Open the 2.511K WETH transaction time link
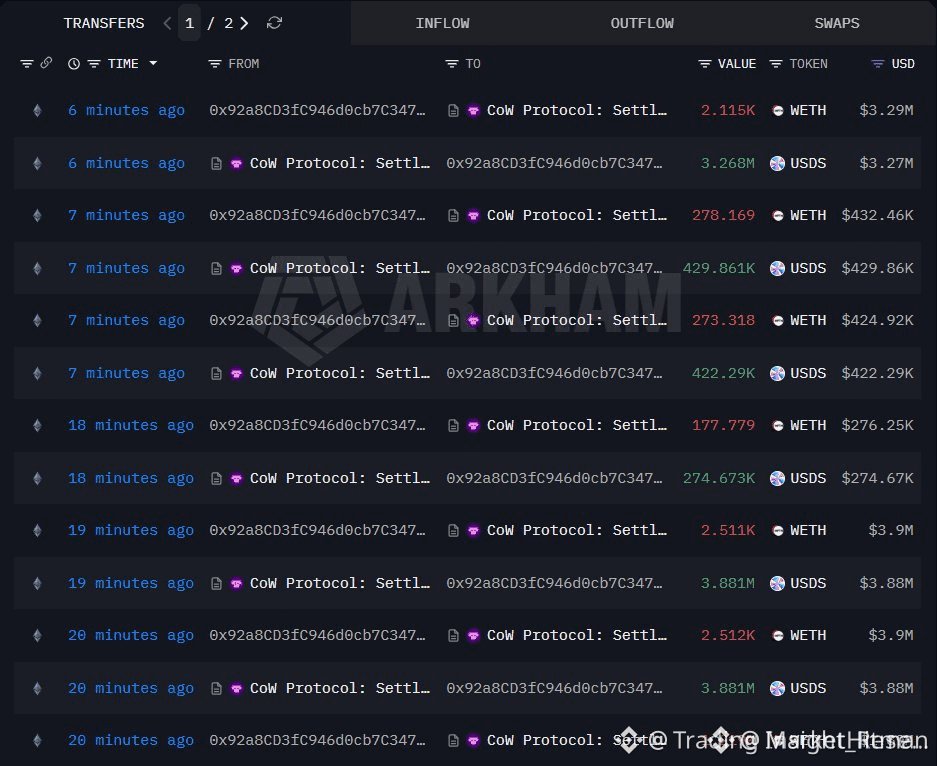937x766 pixels. click(131, 531)
